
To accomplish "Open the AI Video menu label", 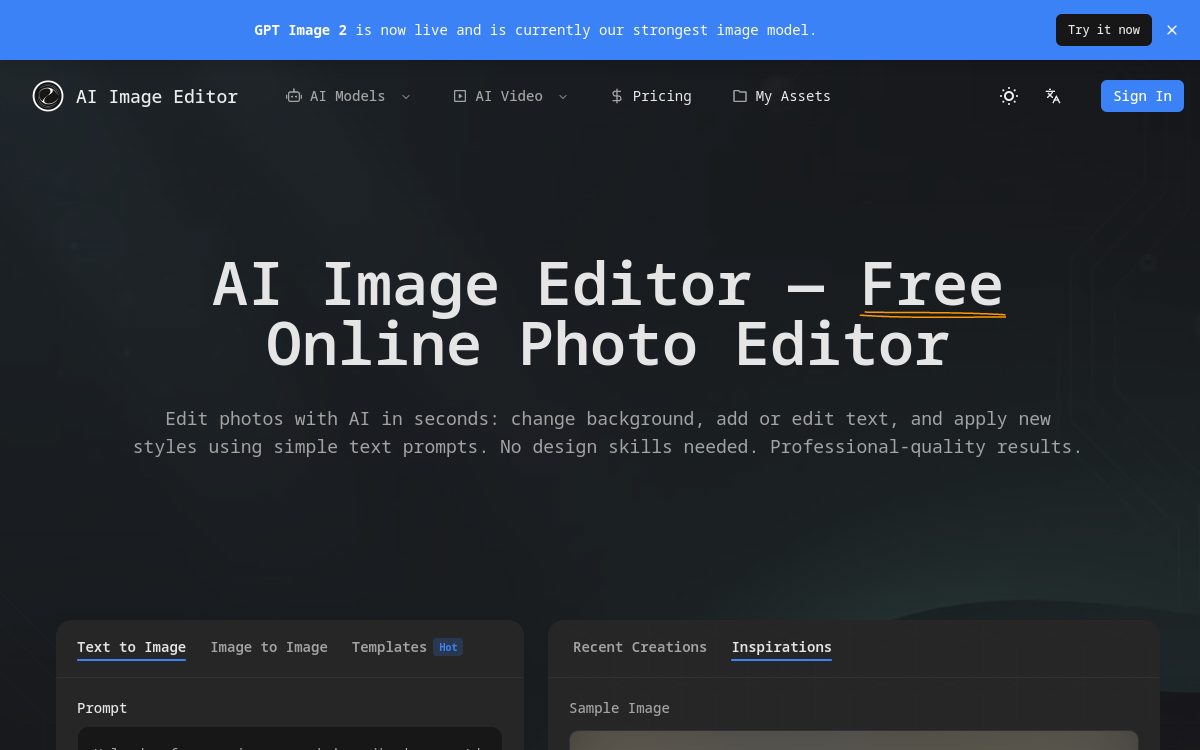I will (509, 96).
